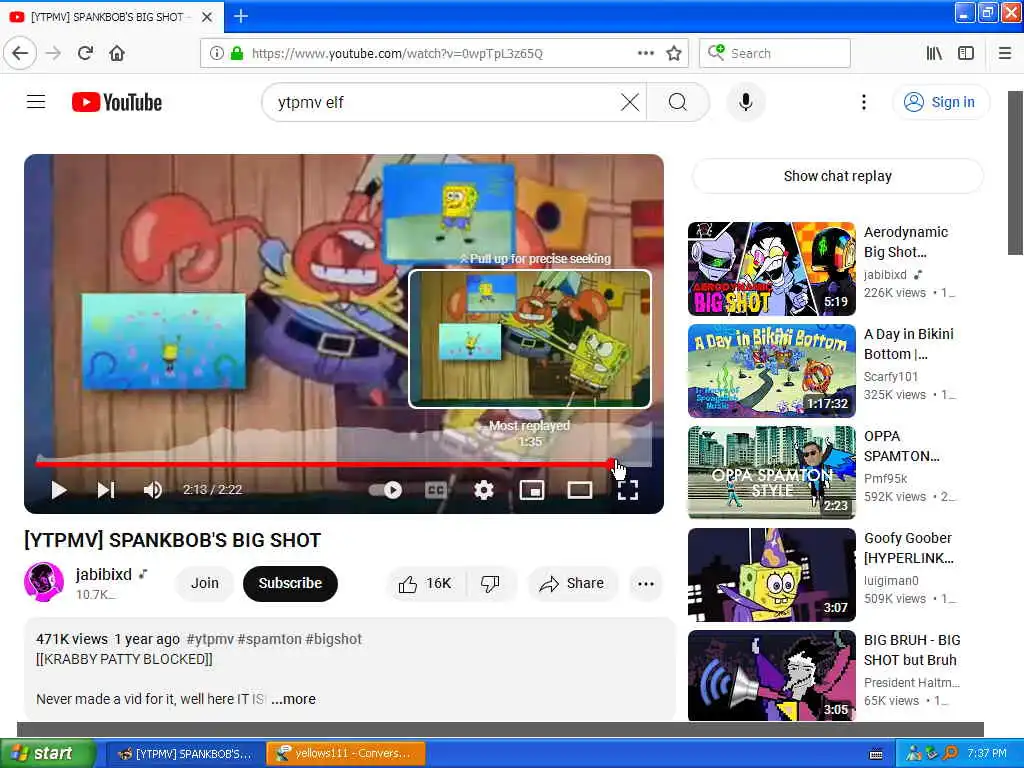The width and height of the screenshot is (1024, 768).
Task: Switch to theater mode
Action: pos(579,490)
